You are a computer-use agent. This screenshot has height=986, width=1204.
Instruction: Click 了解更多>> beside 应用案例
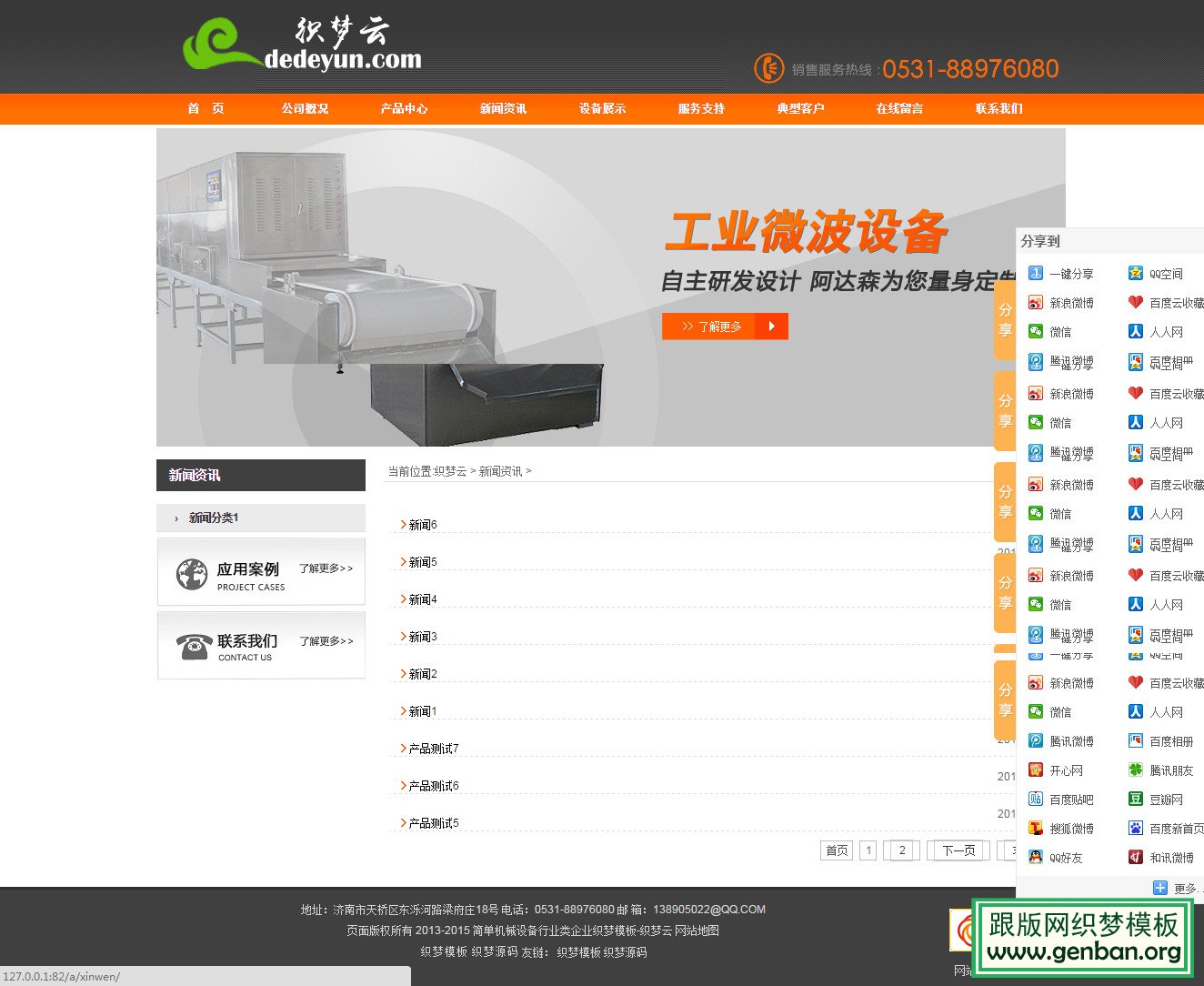(x=326, y=568)
